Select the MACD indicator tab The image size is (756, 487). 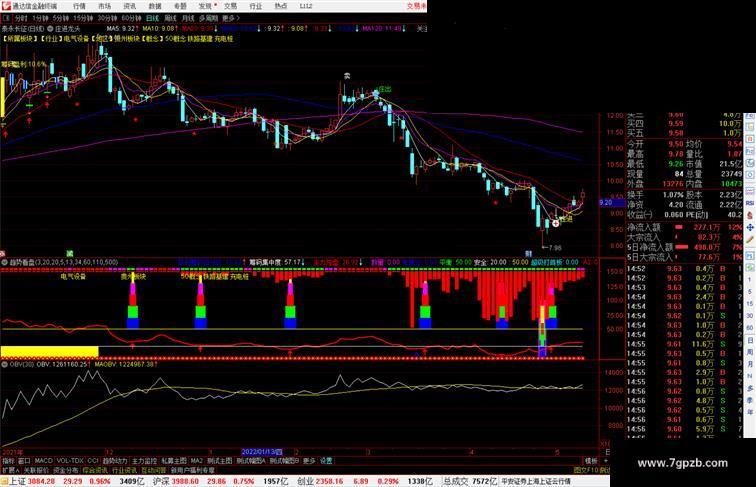pos(44,461)
